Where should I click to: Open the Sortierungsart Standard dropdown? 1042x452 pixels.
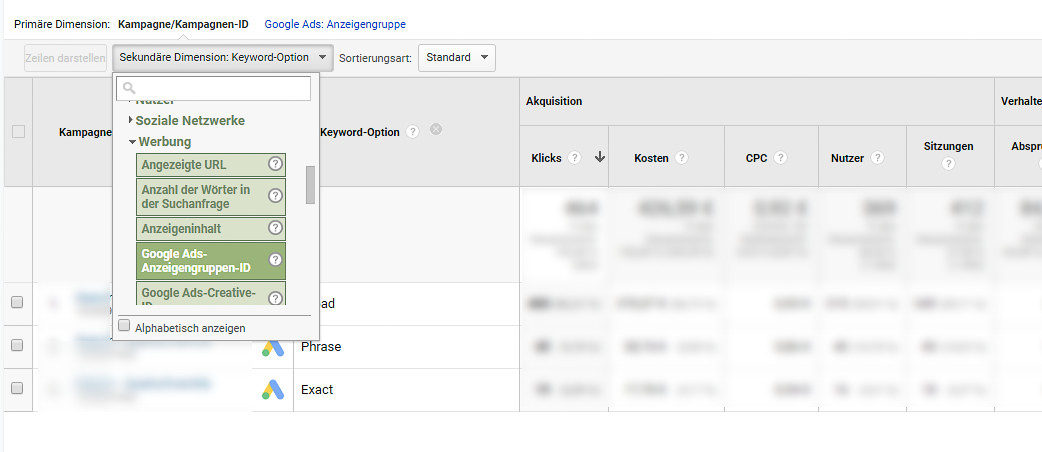tap(456, 58)
